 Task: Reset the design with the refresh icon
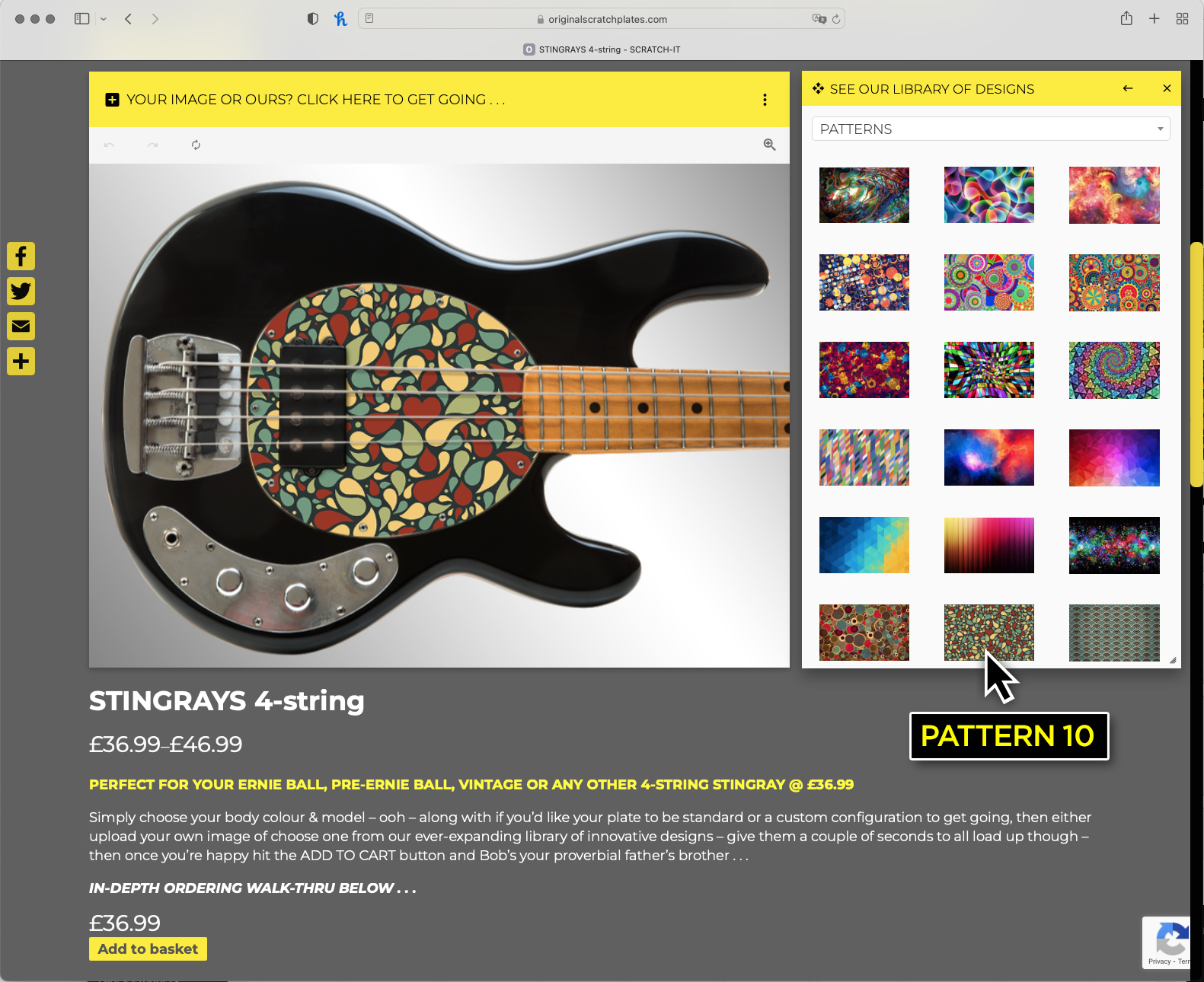tap(196, 145)
